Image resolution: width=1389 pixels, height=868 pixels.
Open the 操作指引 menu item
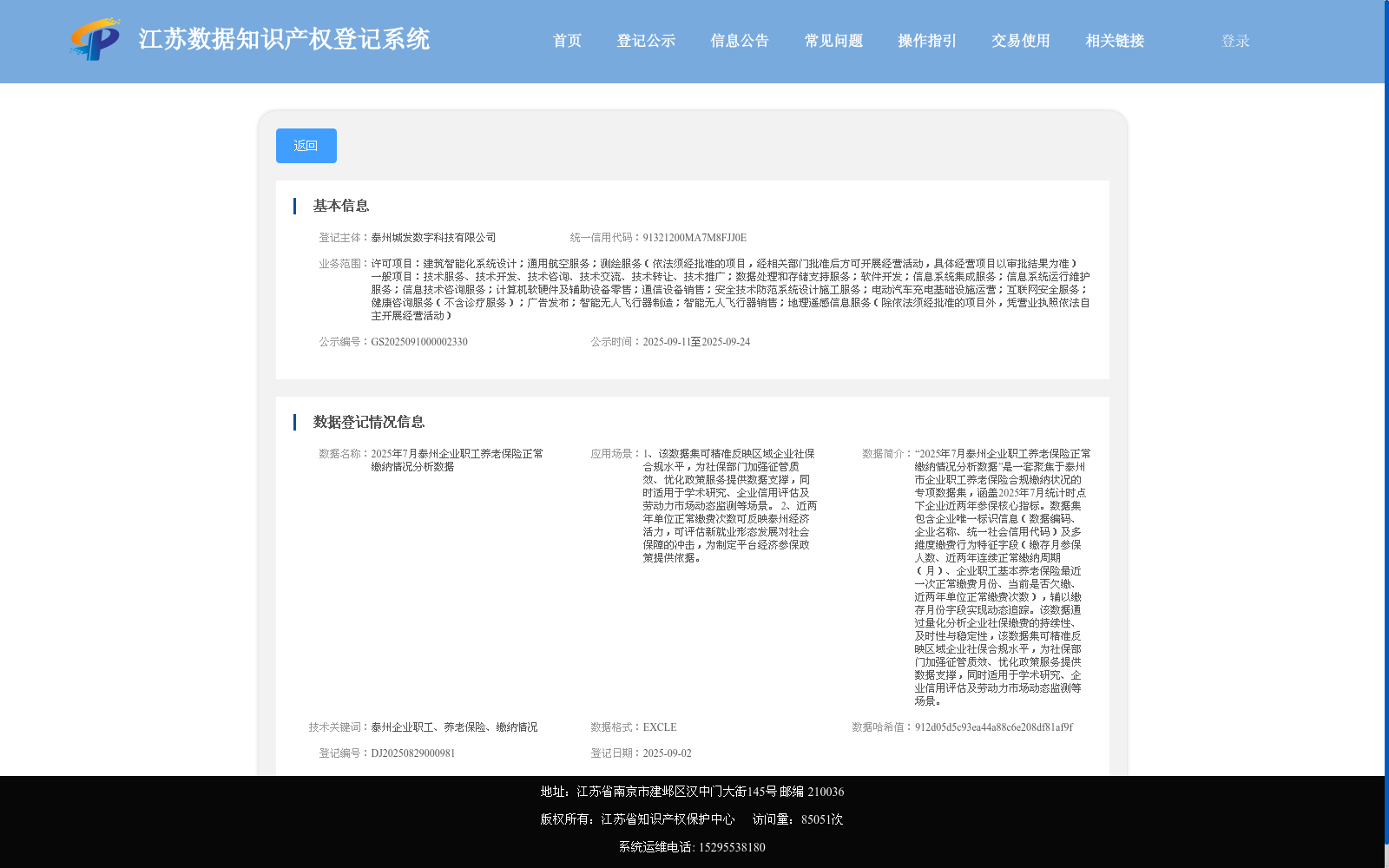tap(927, 41)
